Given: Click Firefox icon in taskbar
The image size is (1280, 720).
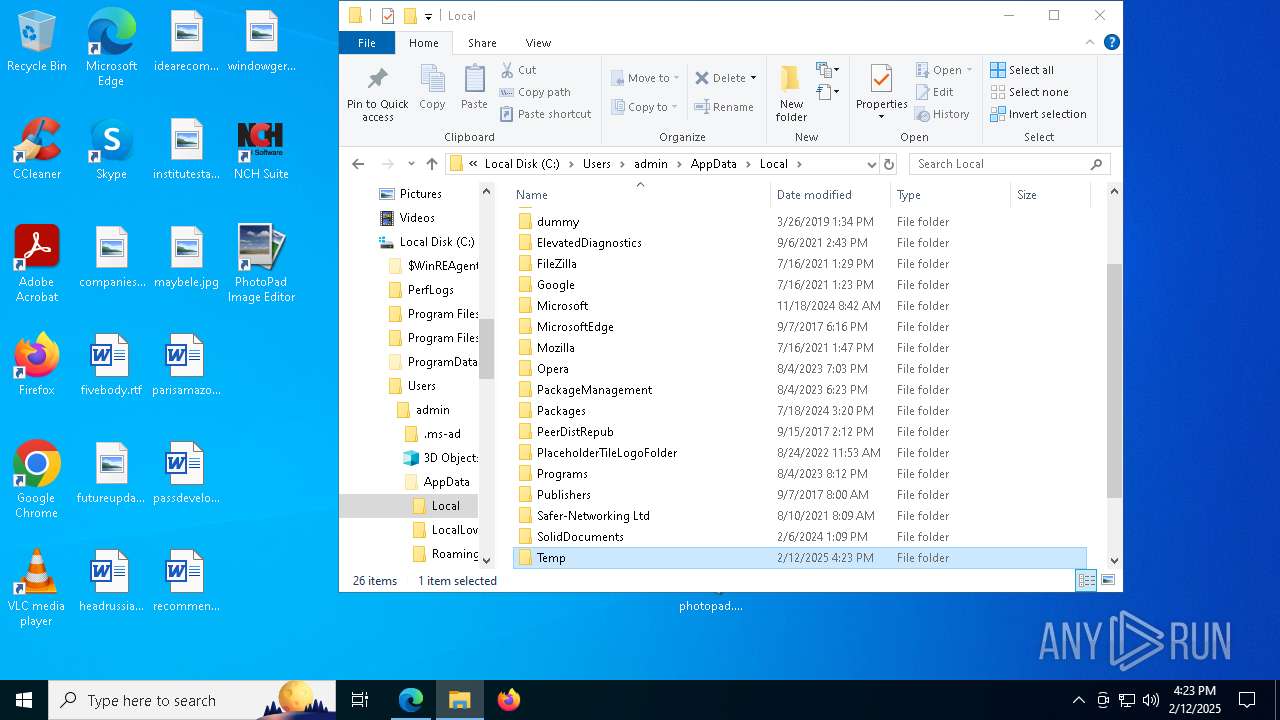Looking at the screenshot, I should click(x=509, y=700).
